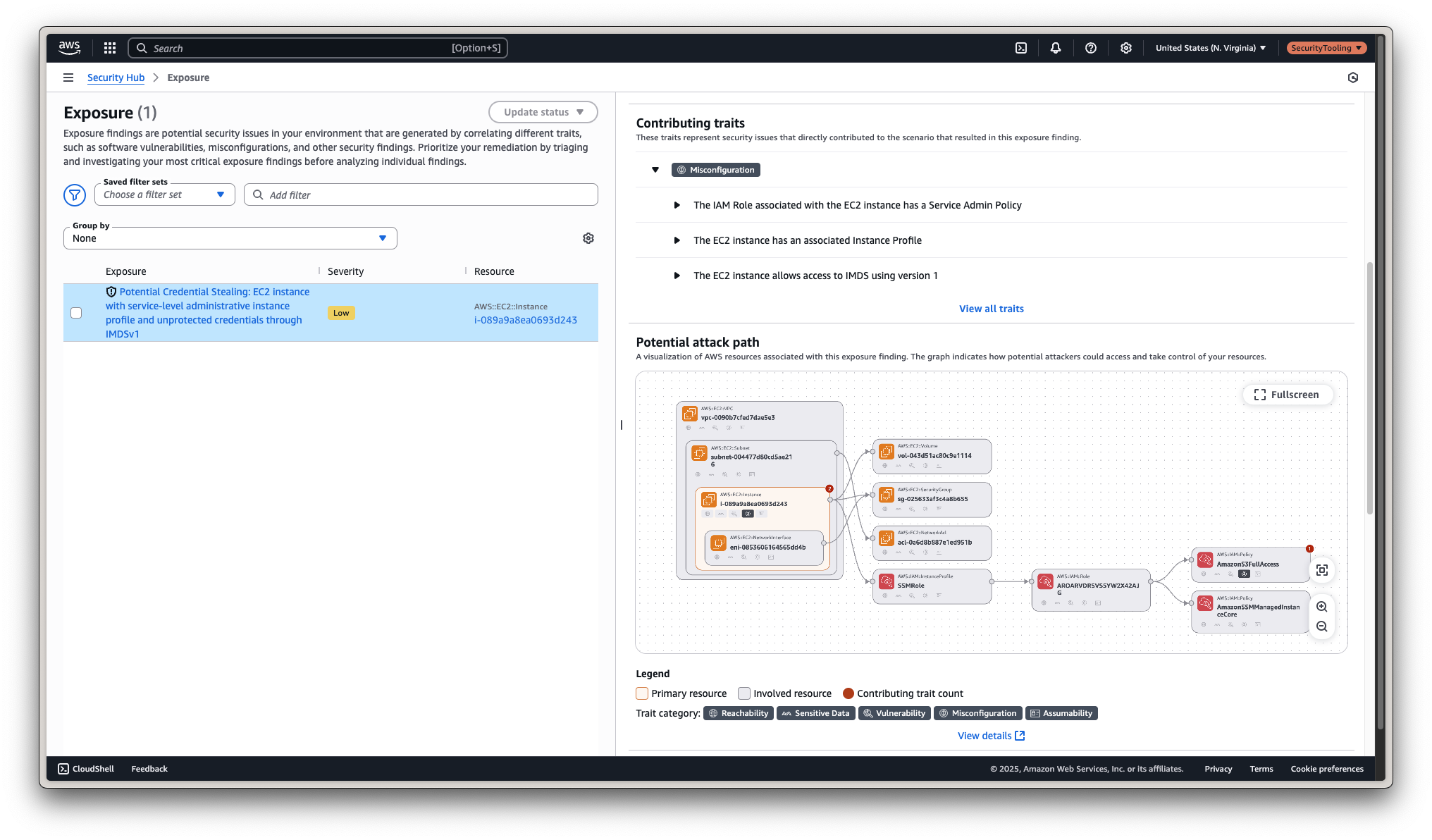
Task: Click the top Search input field
Action: click(318, 48)
